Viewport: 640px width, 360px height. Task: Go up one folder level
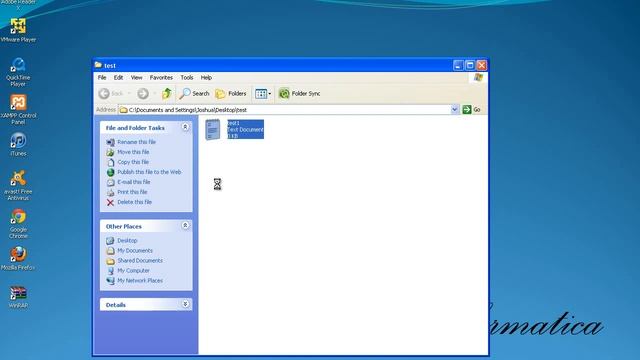(167, 93)
